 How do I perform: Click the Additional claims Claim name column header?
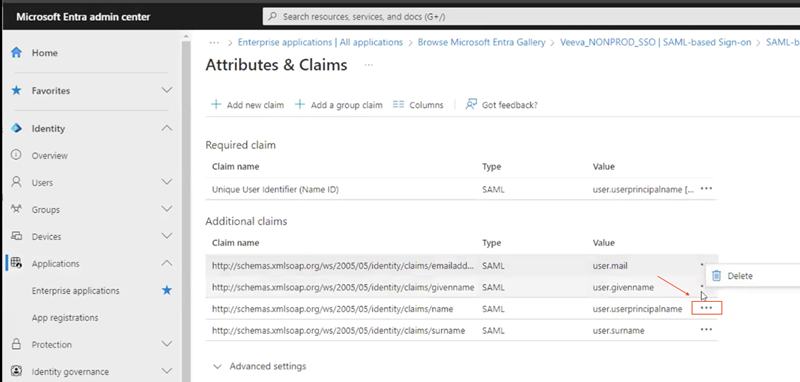236,243
